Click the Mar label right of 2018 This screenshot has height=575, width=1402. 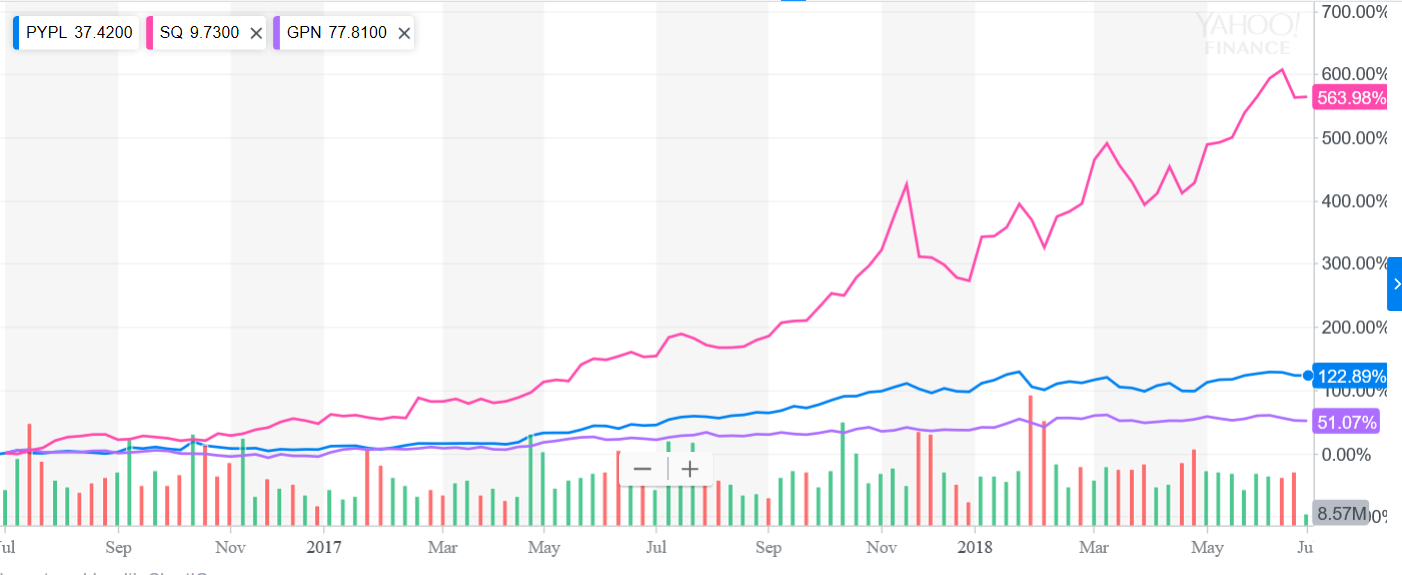tap(1094, 547)
